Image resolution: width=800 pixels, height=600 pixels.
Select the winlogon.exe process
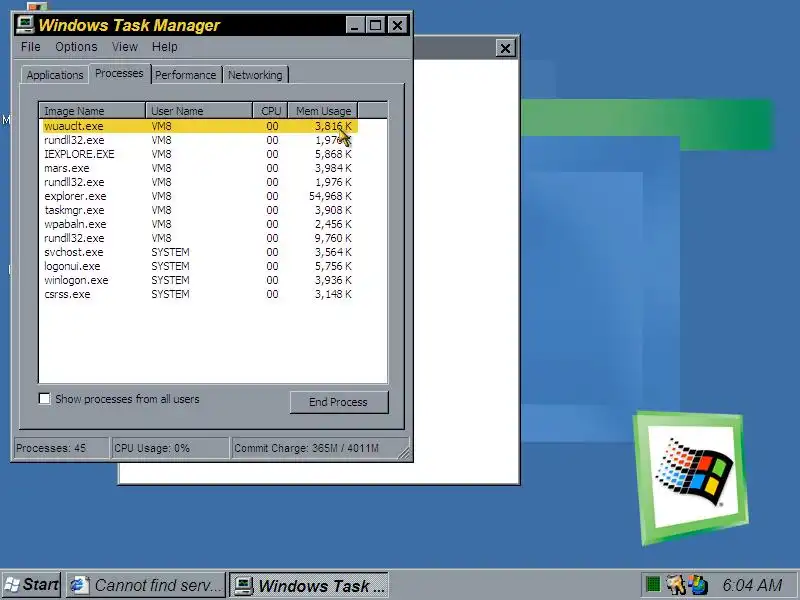pyautogui.click(x=200, y=281)
